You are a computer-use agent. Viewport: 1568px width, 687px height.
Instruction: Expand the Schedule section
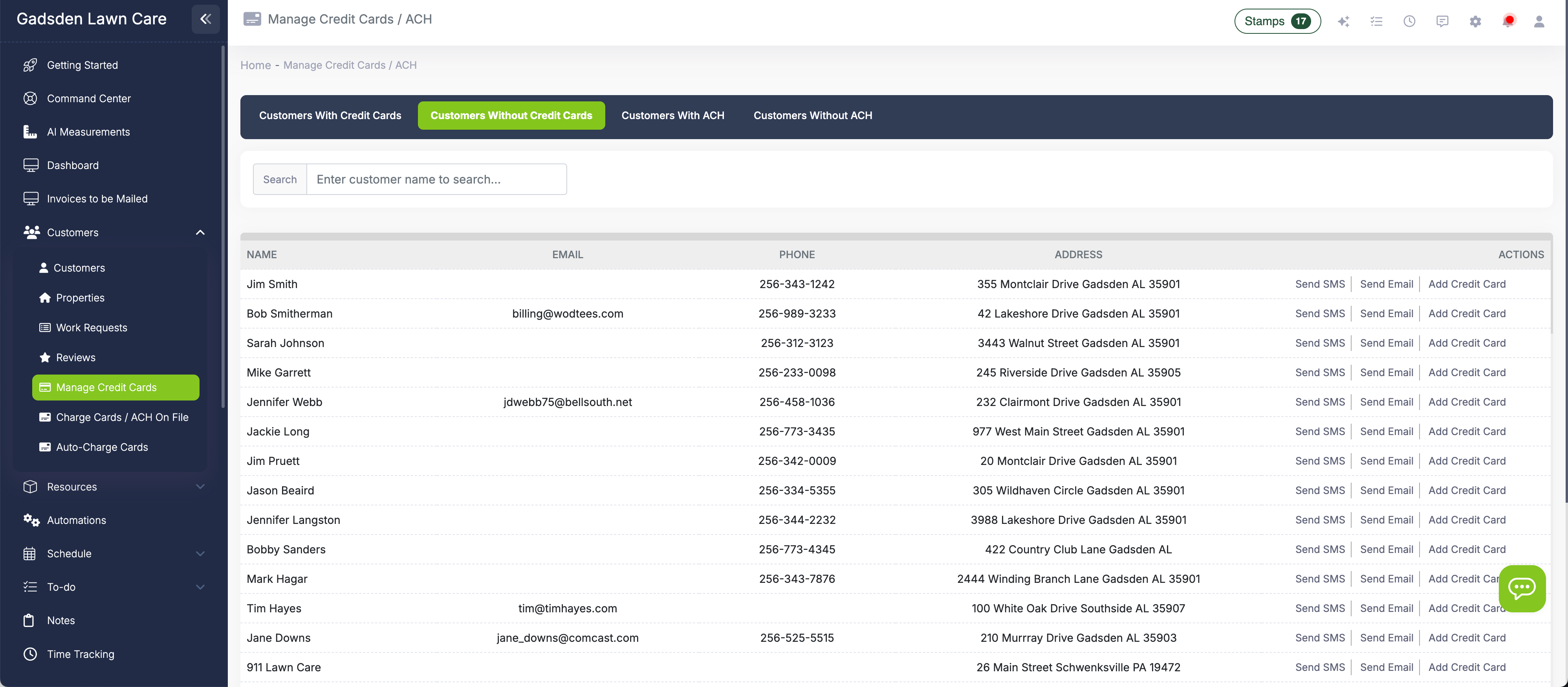(200, 554)
